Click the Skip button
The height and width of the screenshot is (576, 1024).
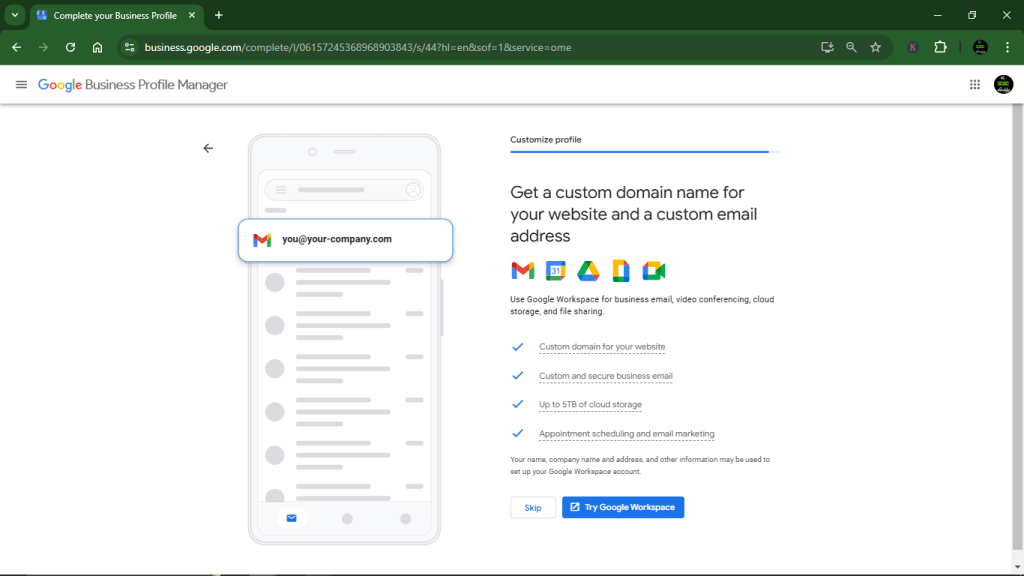coord(533,507)
